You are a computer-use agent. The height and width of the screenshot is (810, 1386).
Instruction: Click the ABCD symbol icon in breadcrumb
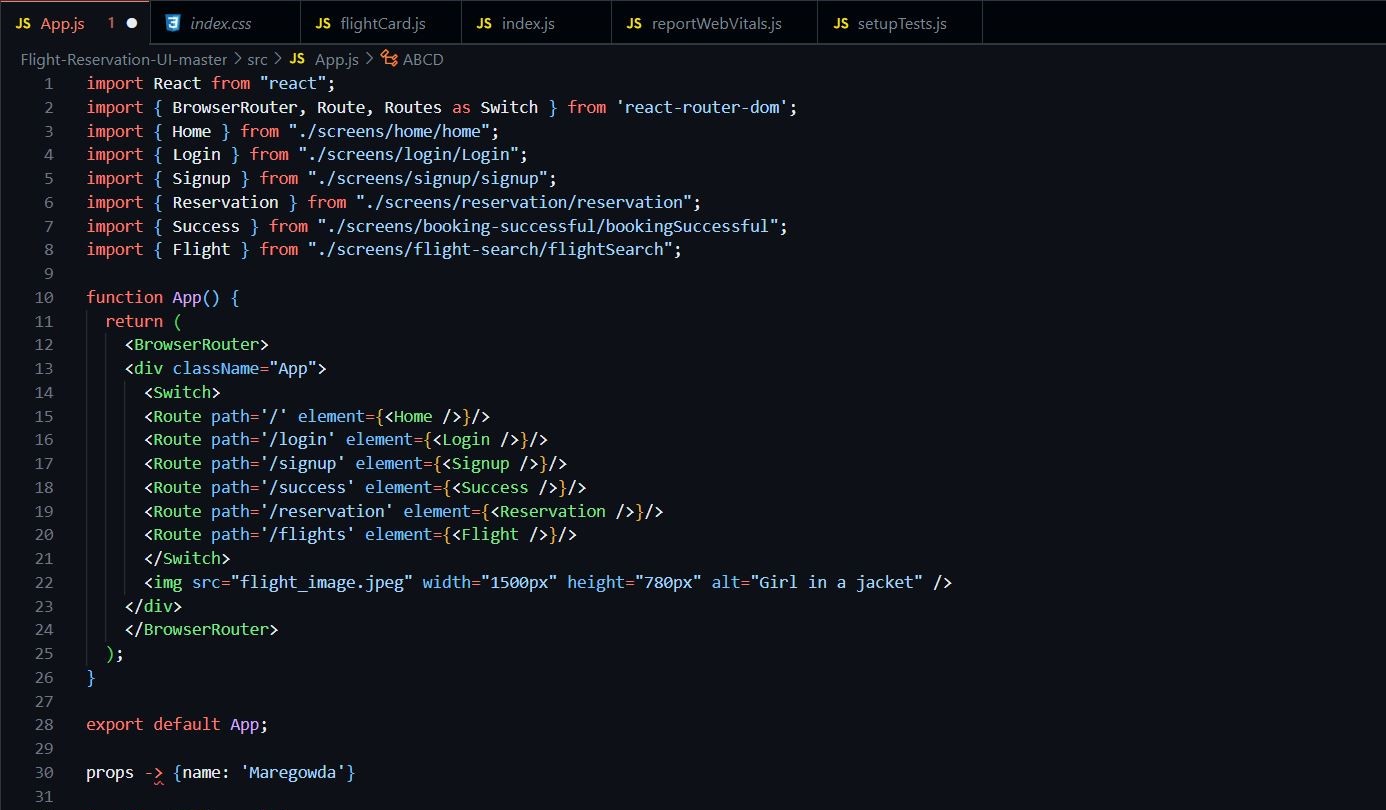tap(389, 60)
